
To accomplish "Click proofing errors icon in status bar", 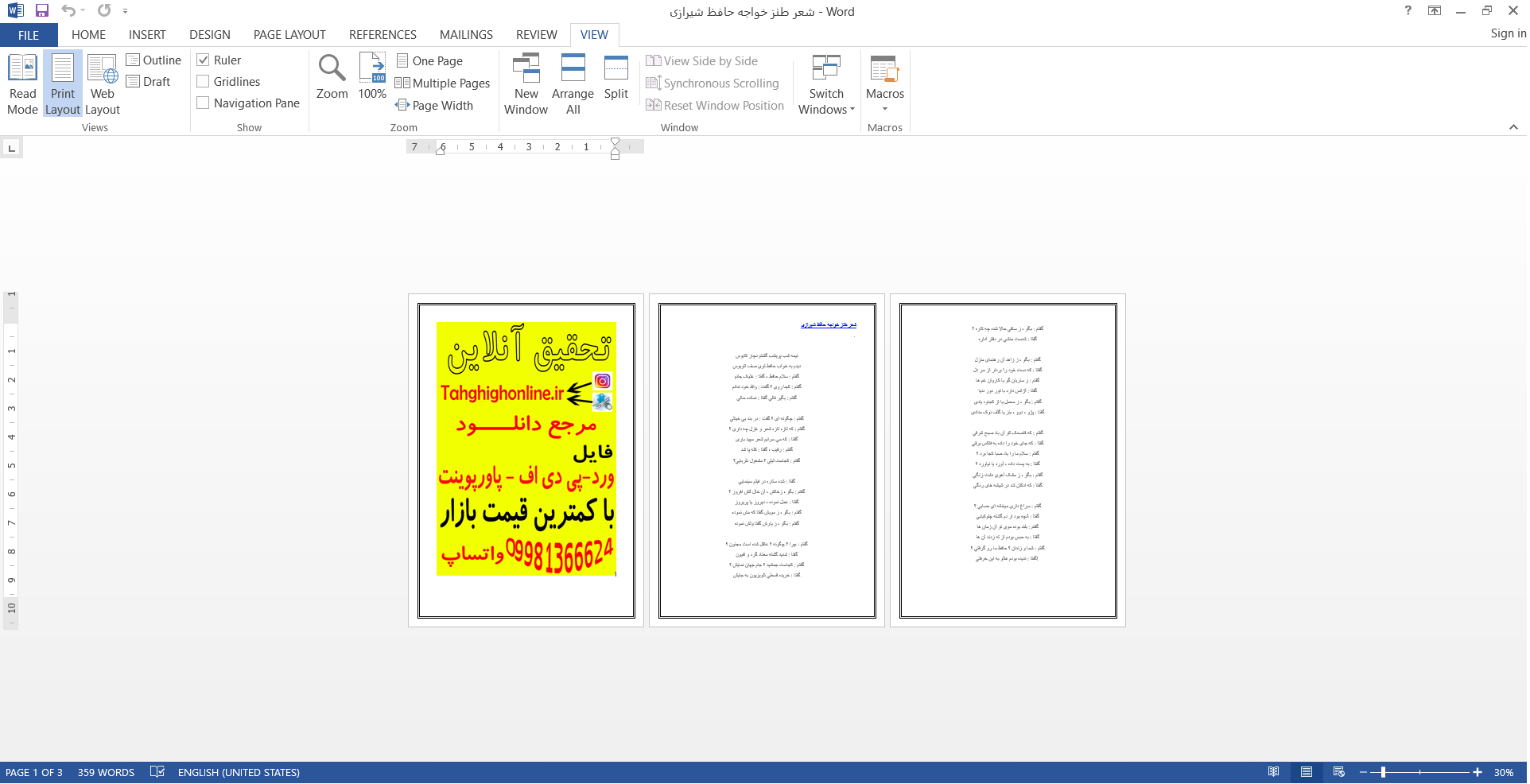I will click(x=157, y=772).
